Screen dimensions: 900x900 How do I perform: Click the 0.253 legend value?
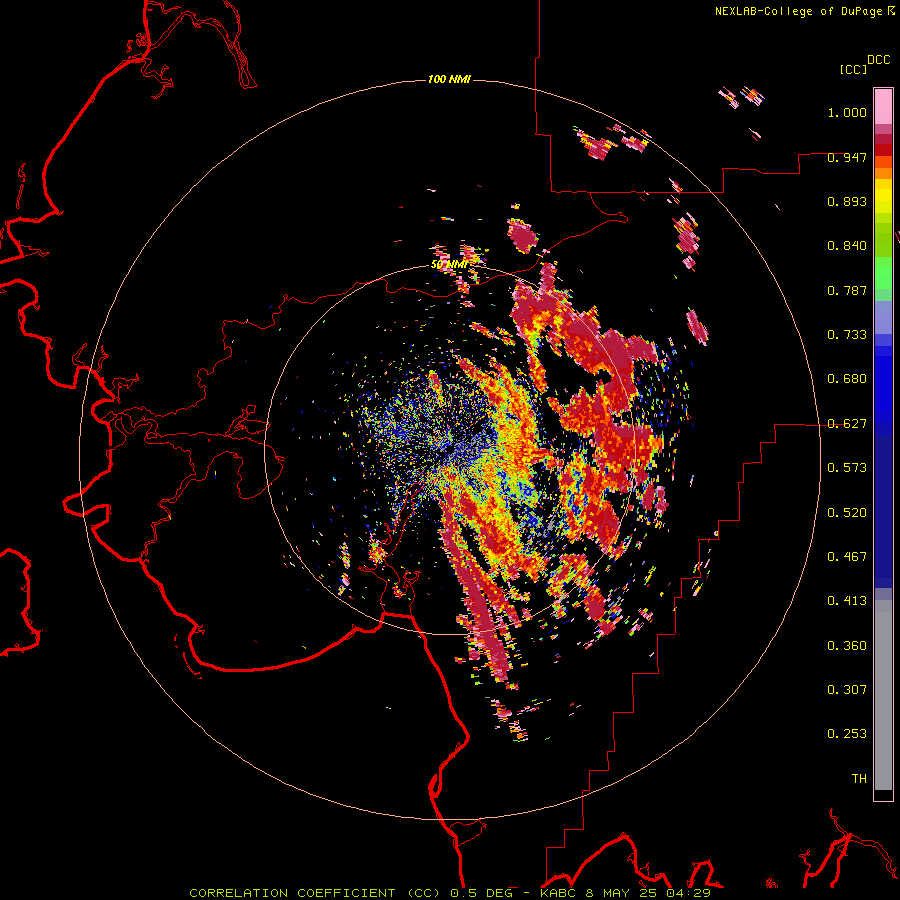pyautogui.click(x=847, y=734)
